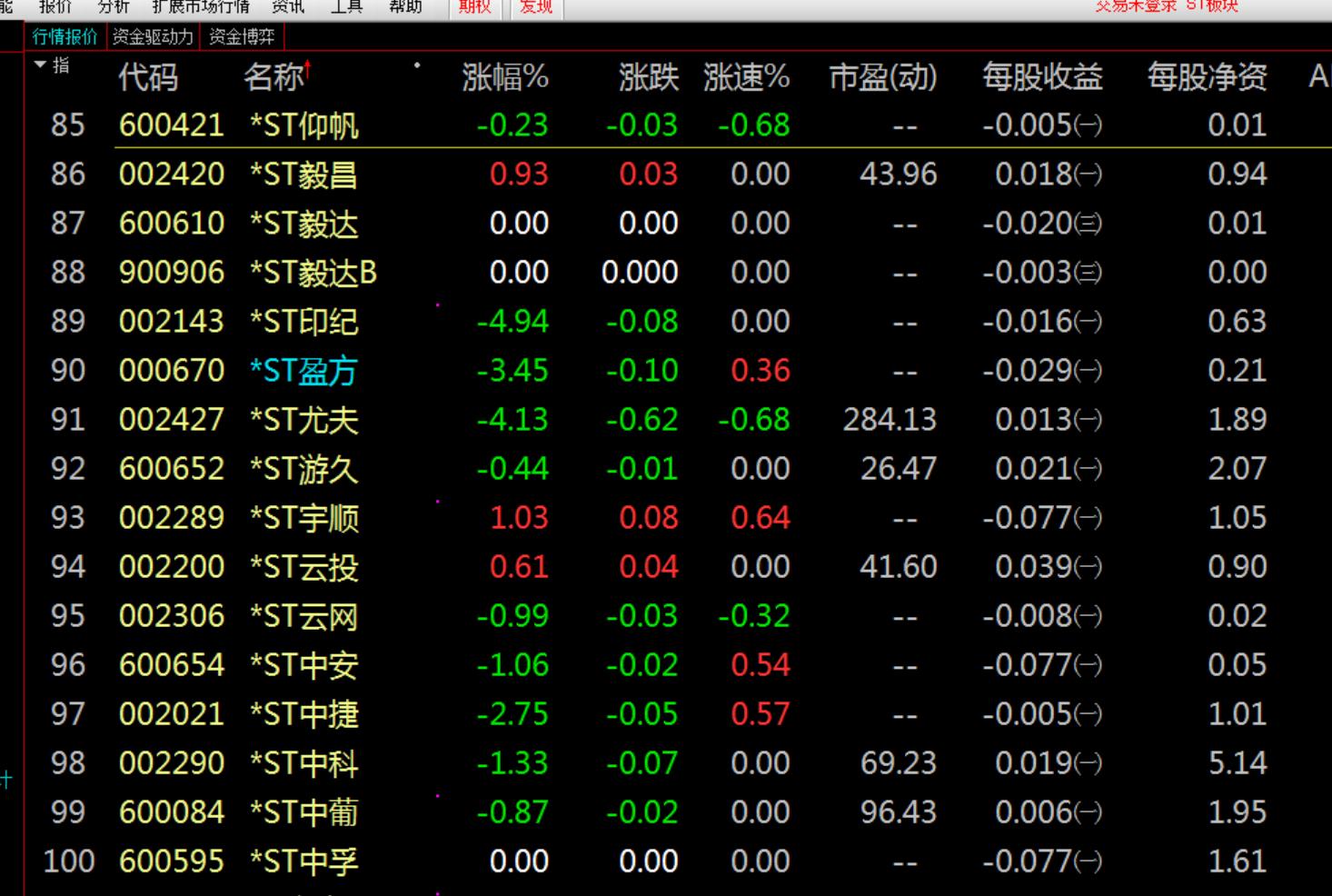
Task: Click the 期权 button in the menu bar
Action: pos(474,7)
